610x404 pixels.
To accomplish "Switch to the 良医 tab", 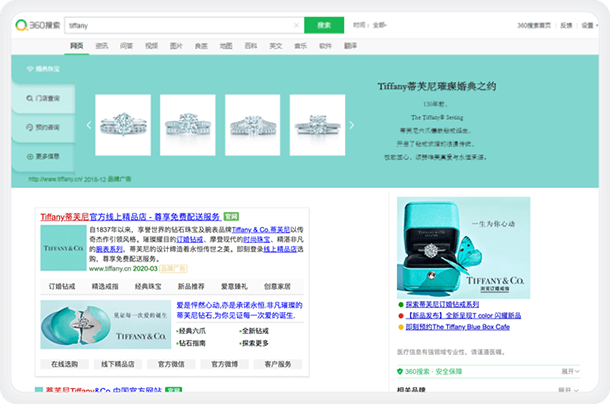I will pos(201,46).
